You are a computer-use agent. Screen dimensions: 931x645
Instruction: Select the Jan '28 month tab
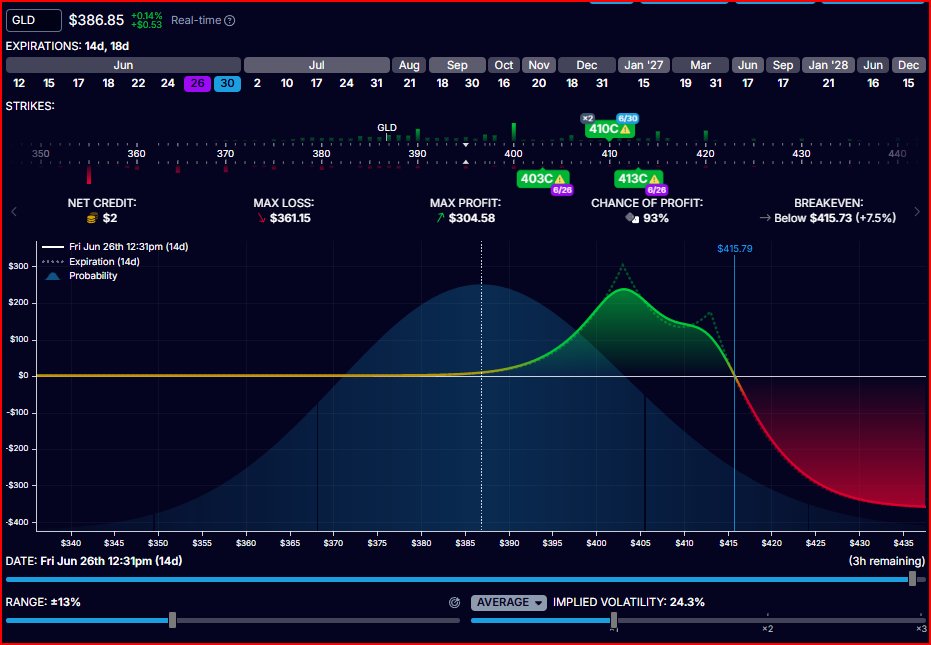coord(828,65)
